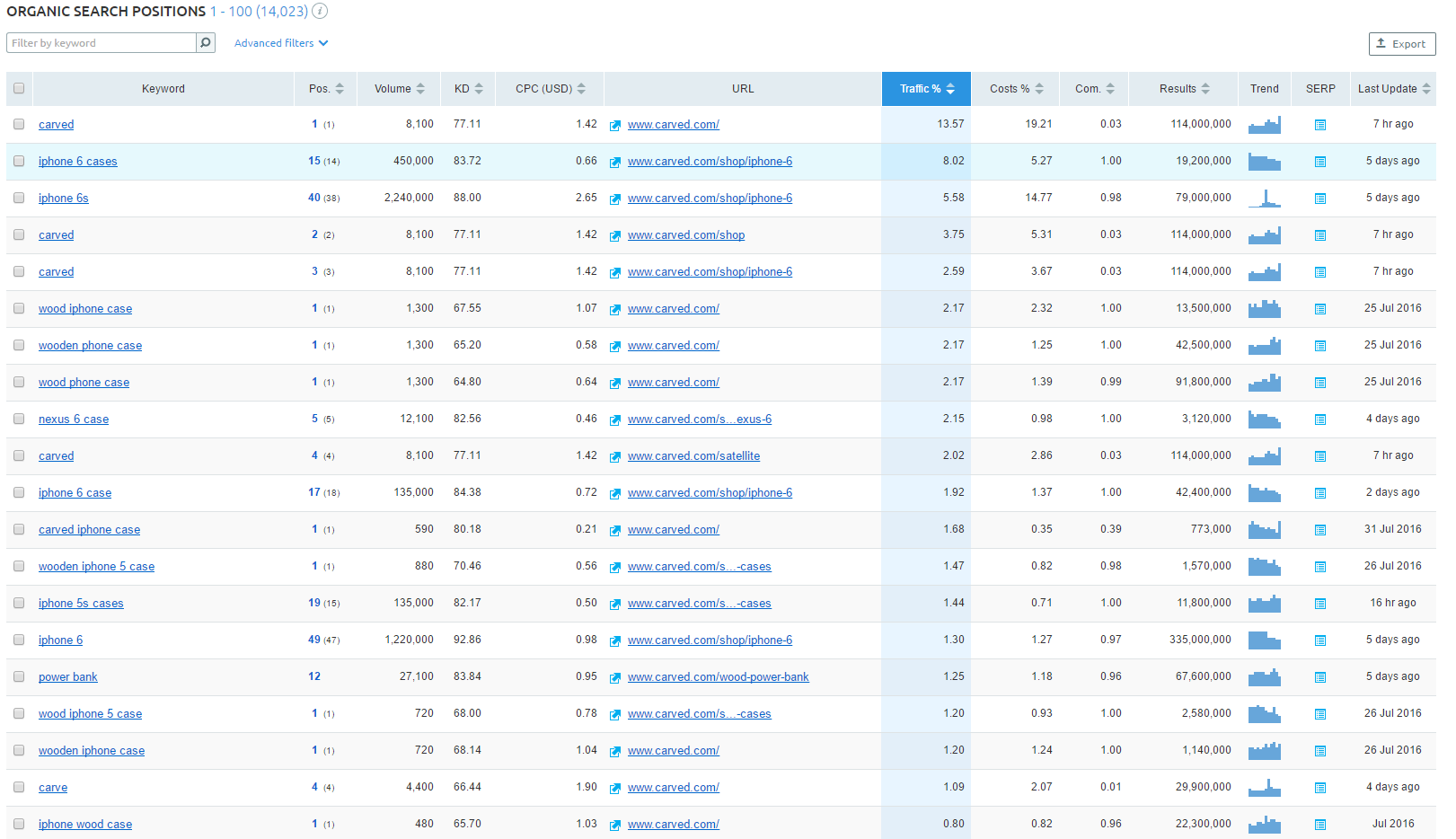
Task: Open the keyword link wood iphone case
Action: [84, 308]
